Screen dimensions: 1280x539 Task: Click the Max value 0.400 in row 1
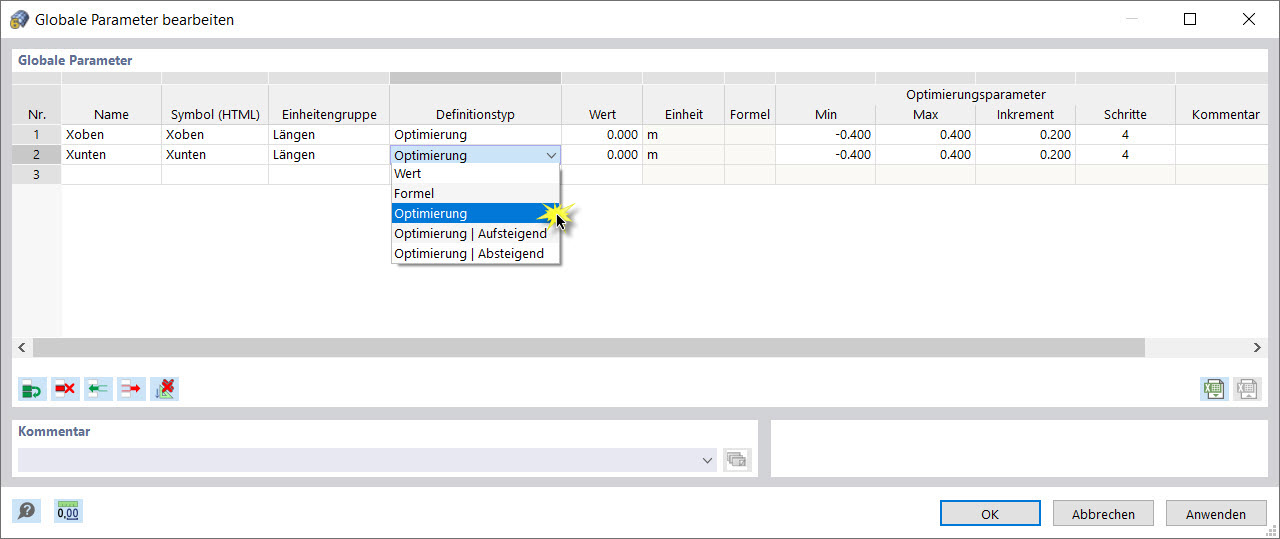pyautogui.click(x=926, y=135)
